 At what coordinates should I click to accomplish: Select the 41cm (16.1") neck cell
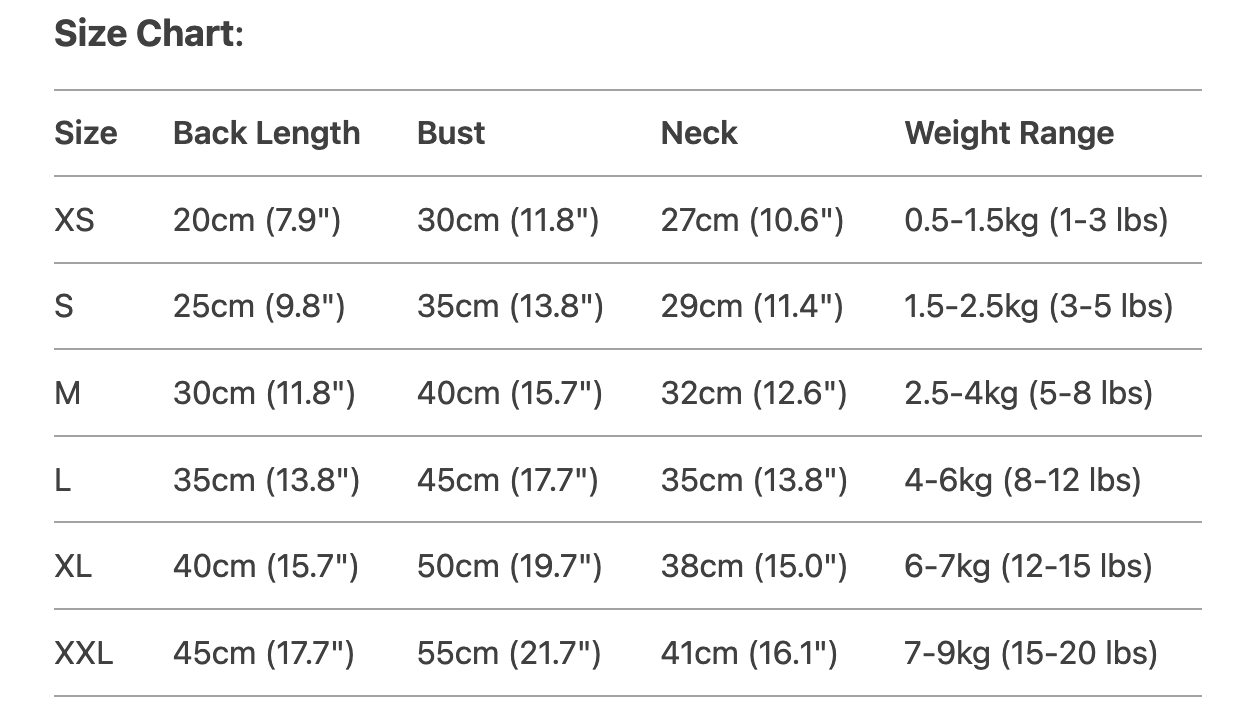pyautogui.click(x=749, y=654)
